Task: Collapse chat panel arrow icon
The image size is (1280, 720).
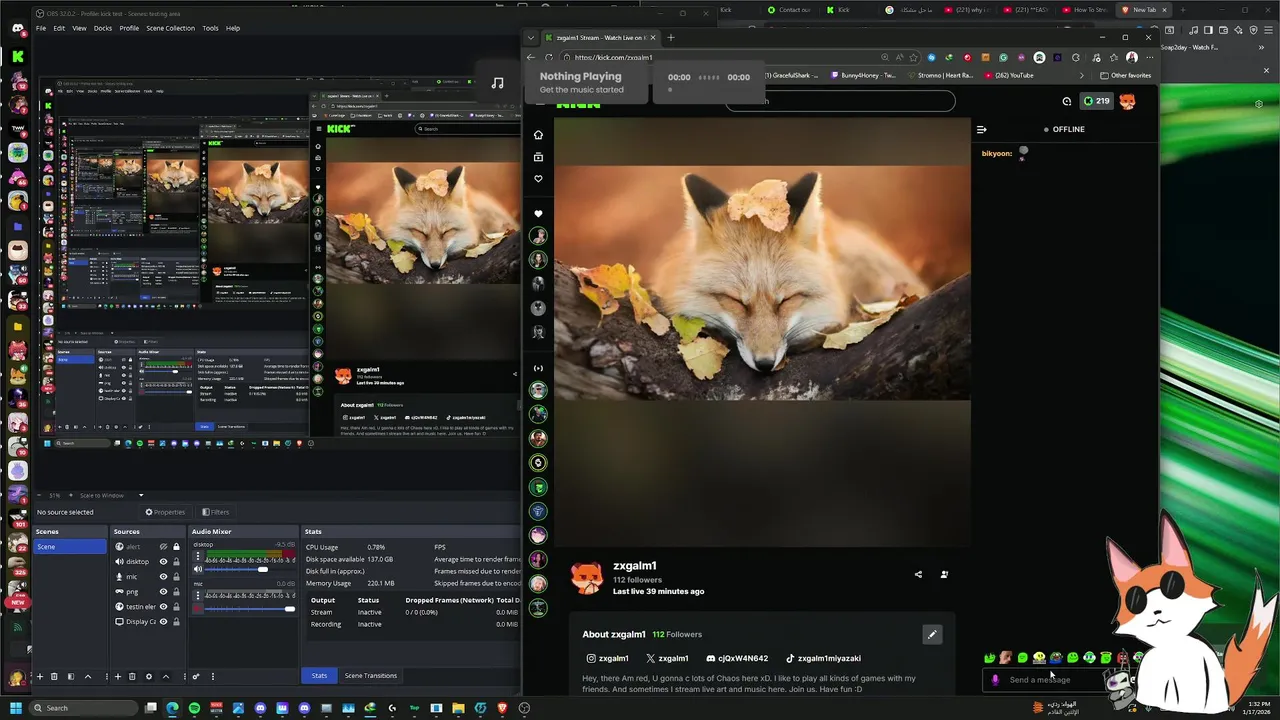Action: pos(981,129)
